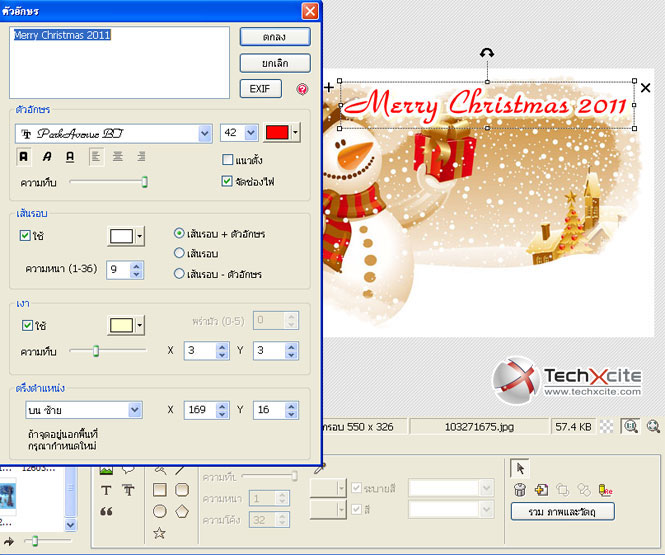Click in the Merry Christmas 2011 text field
665x555 pixels.
(x=120, y=62)
